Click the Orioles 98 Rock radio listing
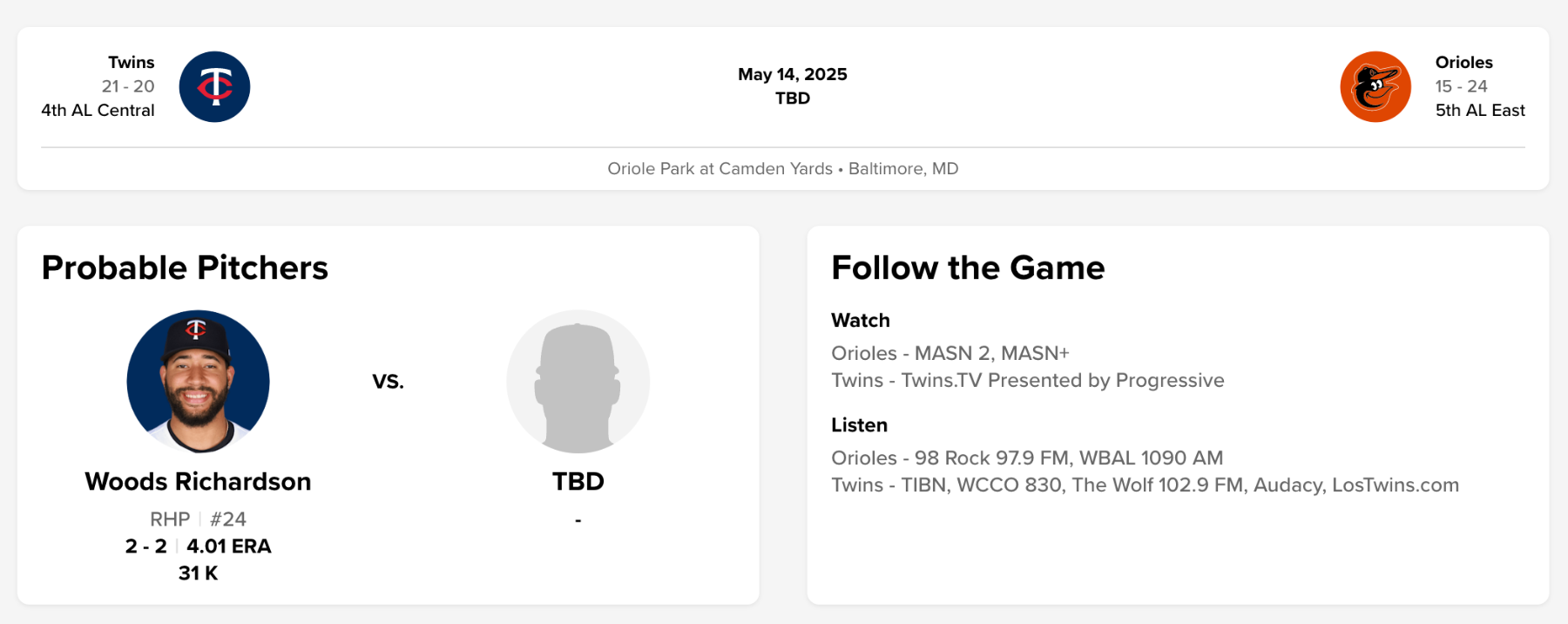The height and width of the screenshot is (624, 1568). [1026, 458]
